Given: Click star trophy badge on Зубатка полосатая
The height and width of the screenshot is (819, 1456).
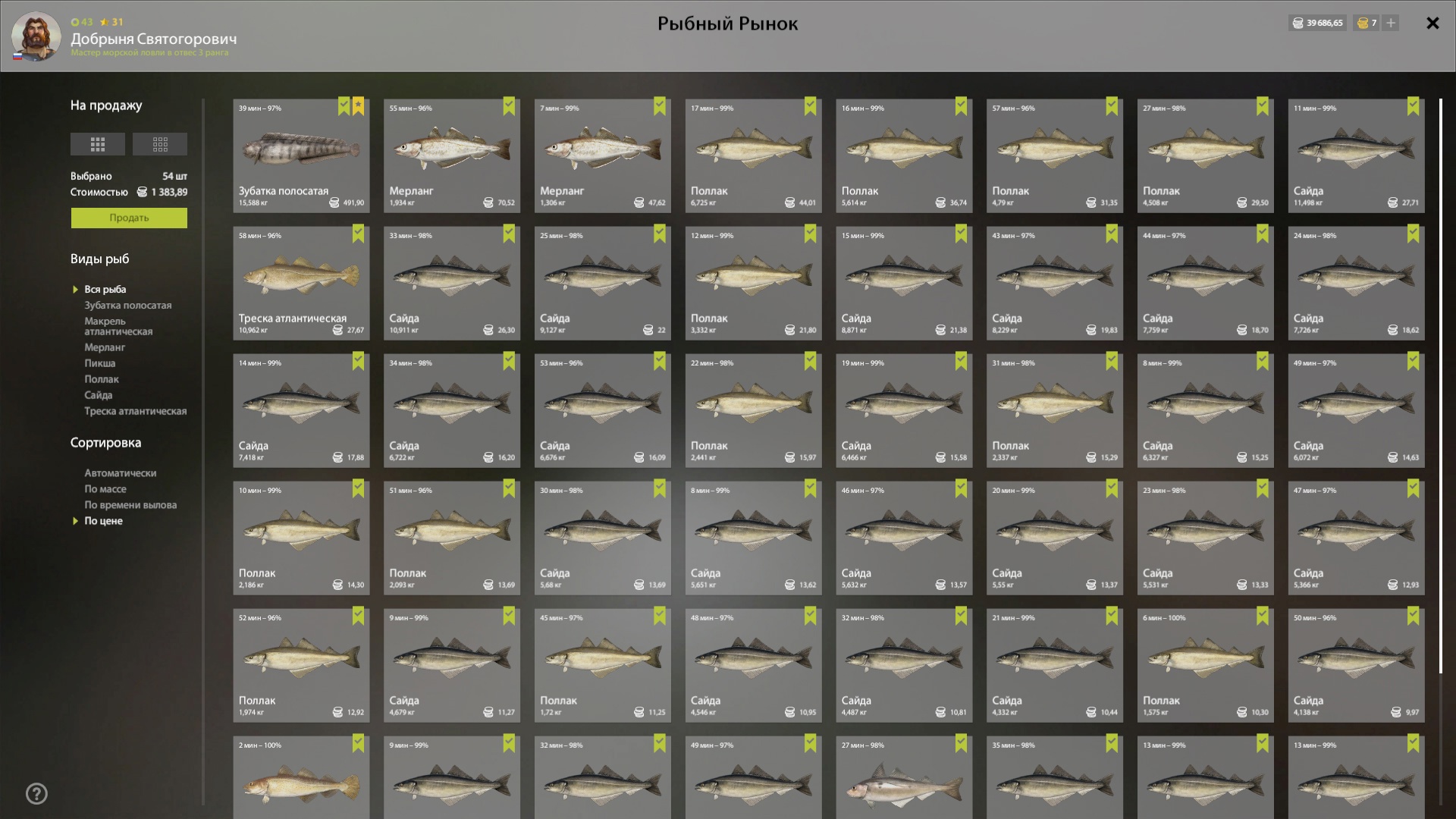Looking at the screenshot, I should pyautogui.click(x=358, y=106).
